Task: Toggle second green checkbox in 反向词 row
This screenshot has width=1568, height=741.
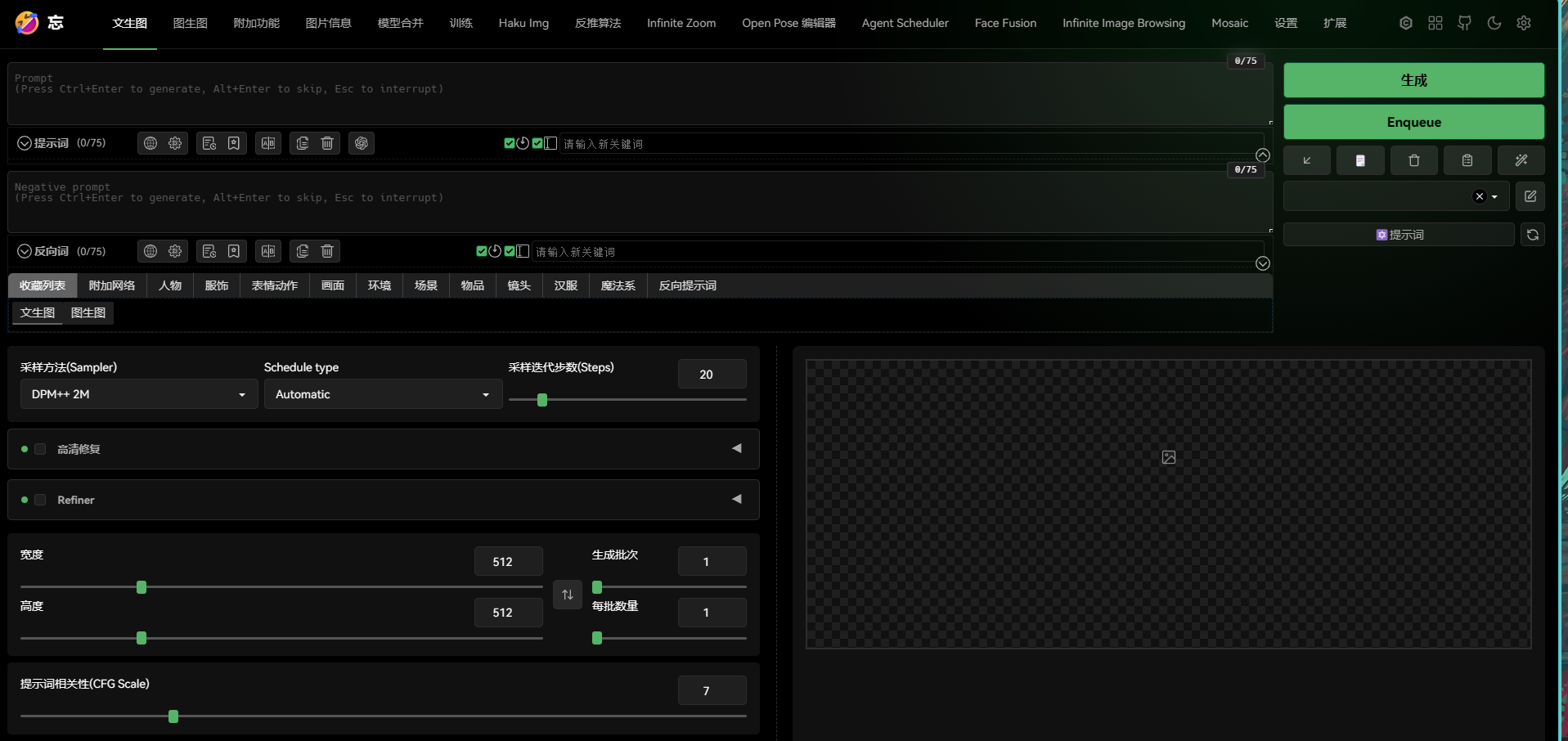Action: 510,251
